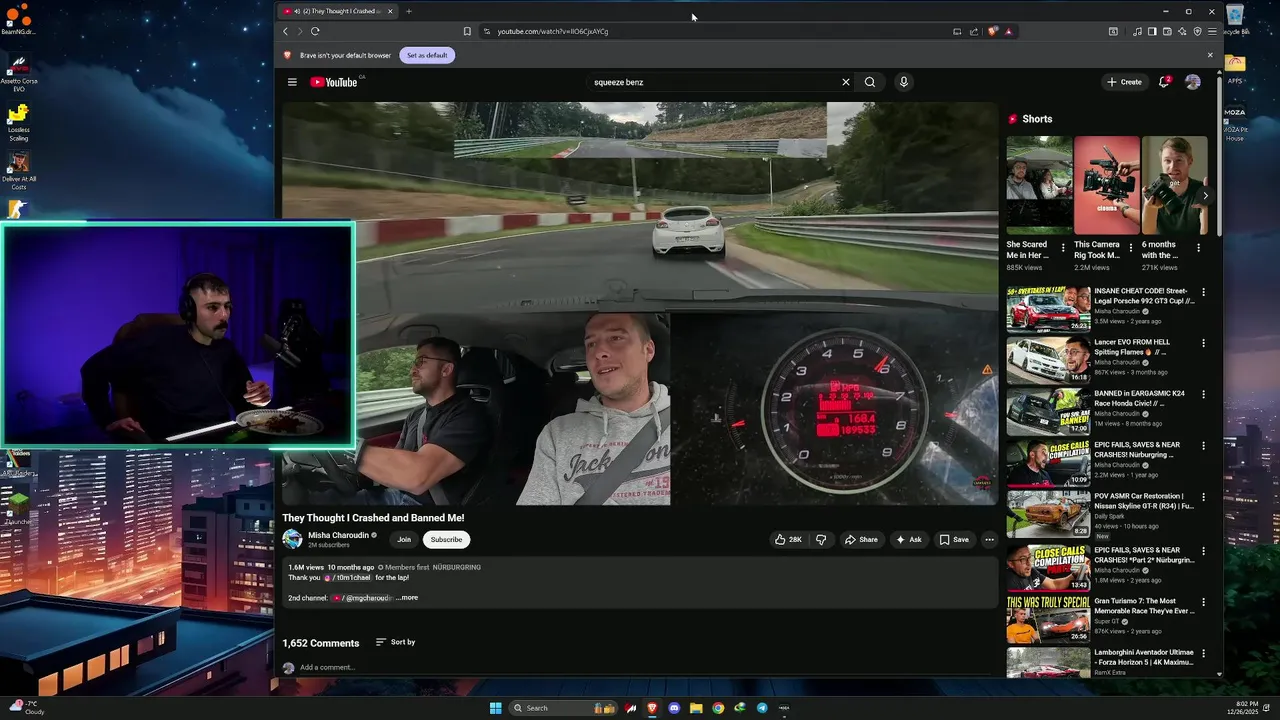This screenshot has width=1280, height=720.
Task: Click the Brave address bar URL
Action: [553, 31]
